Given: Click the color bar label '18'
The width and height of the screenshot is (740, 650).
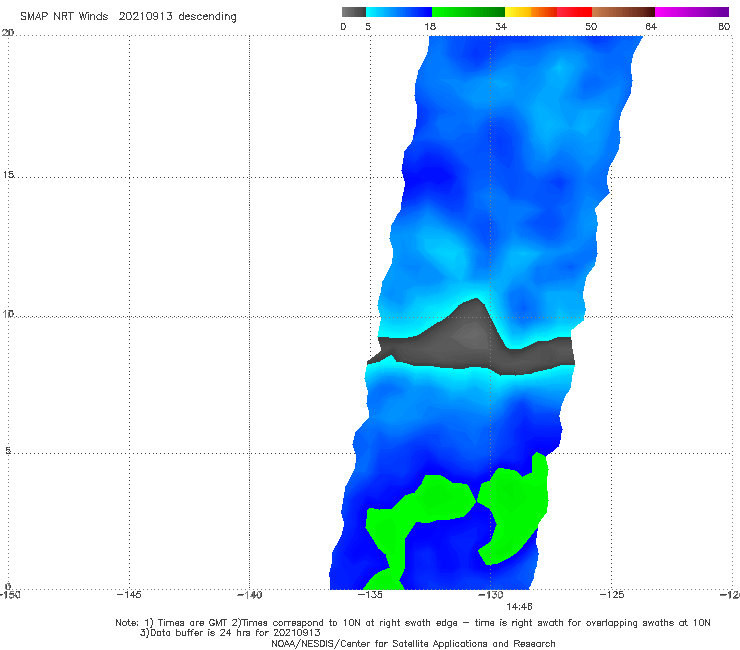Looking at the screenshot, I should pyautogui.click(x=430, y=27).
